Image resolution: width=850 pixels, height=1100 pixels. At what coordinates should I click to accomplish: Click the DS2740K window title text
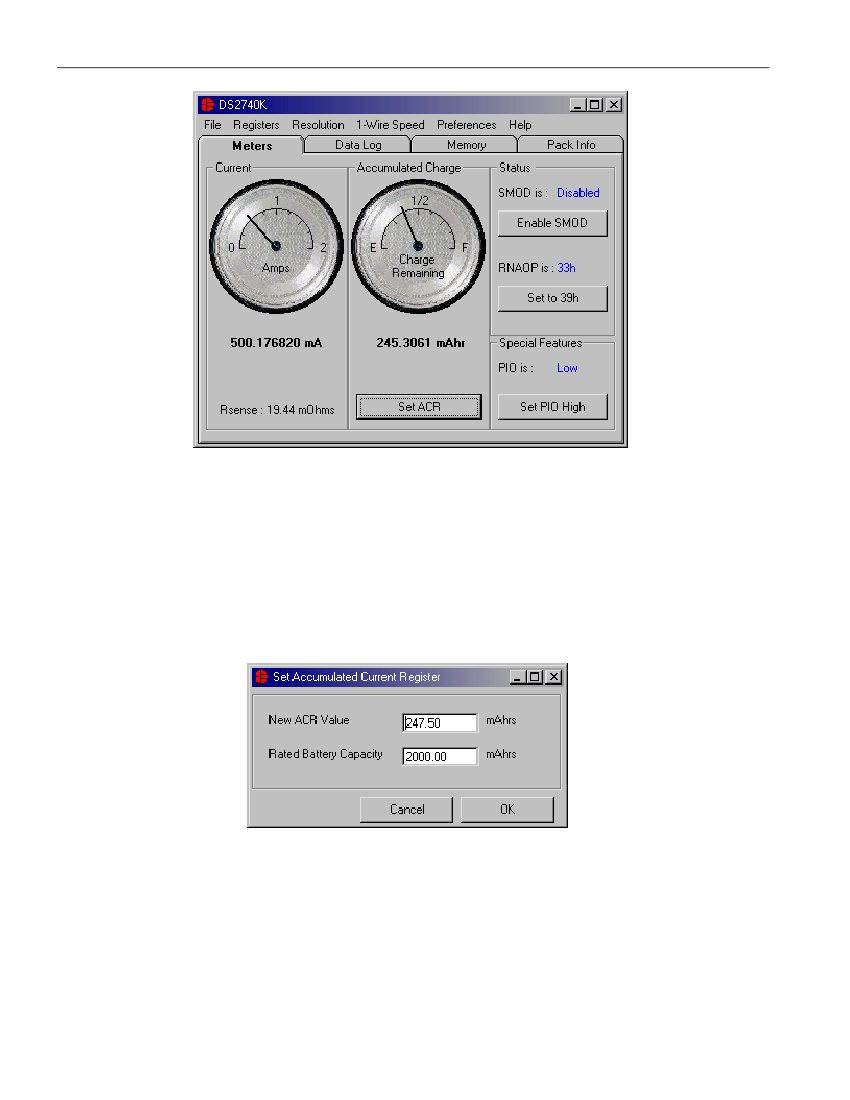[243, 105]
